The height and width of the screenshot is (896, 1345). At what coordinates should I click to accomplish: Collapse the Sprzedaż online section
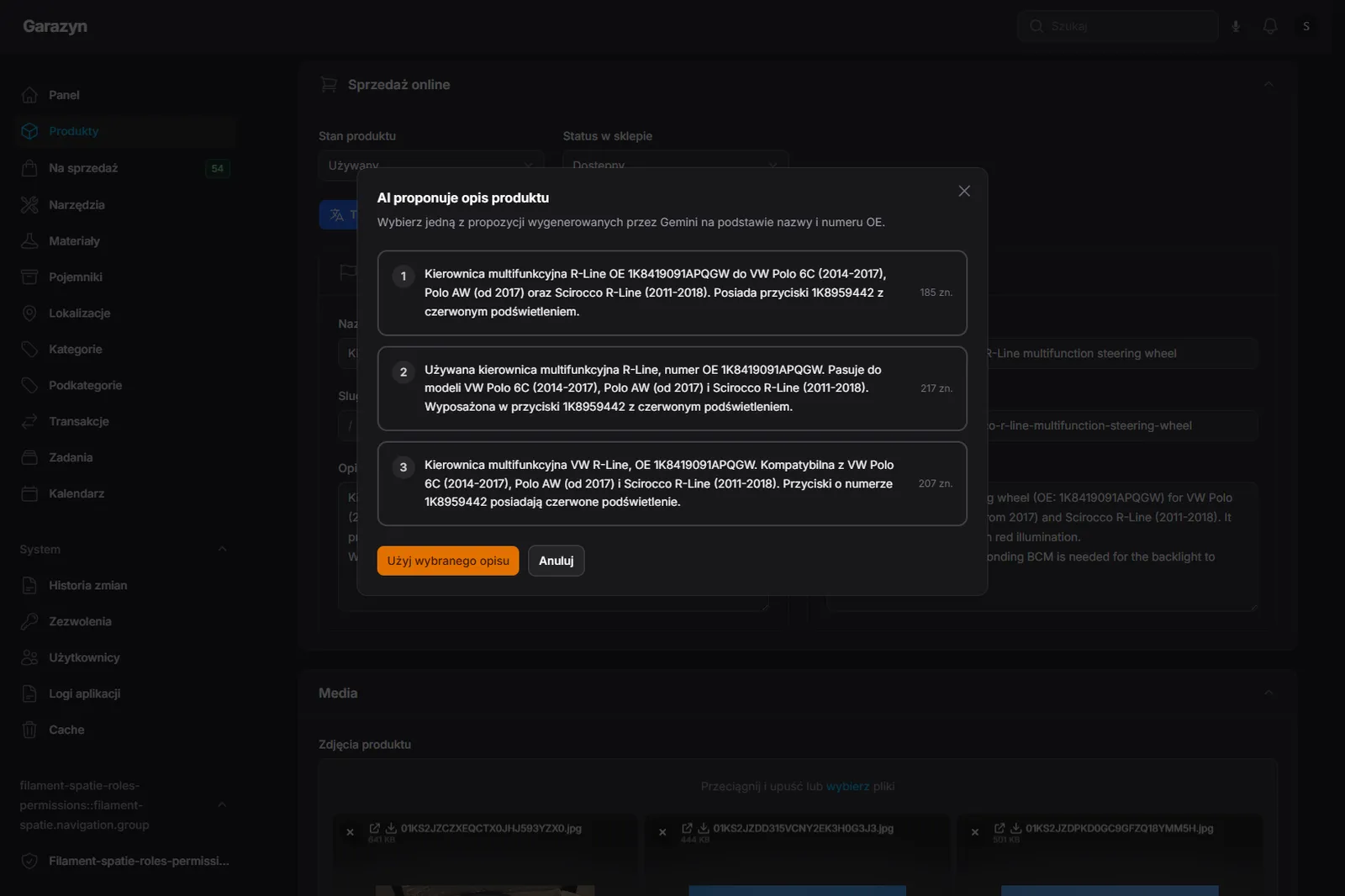click(x=1269, y=84)
